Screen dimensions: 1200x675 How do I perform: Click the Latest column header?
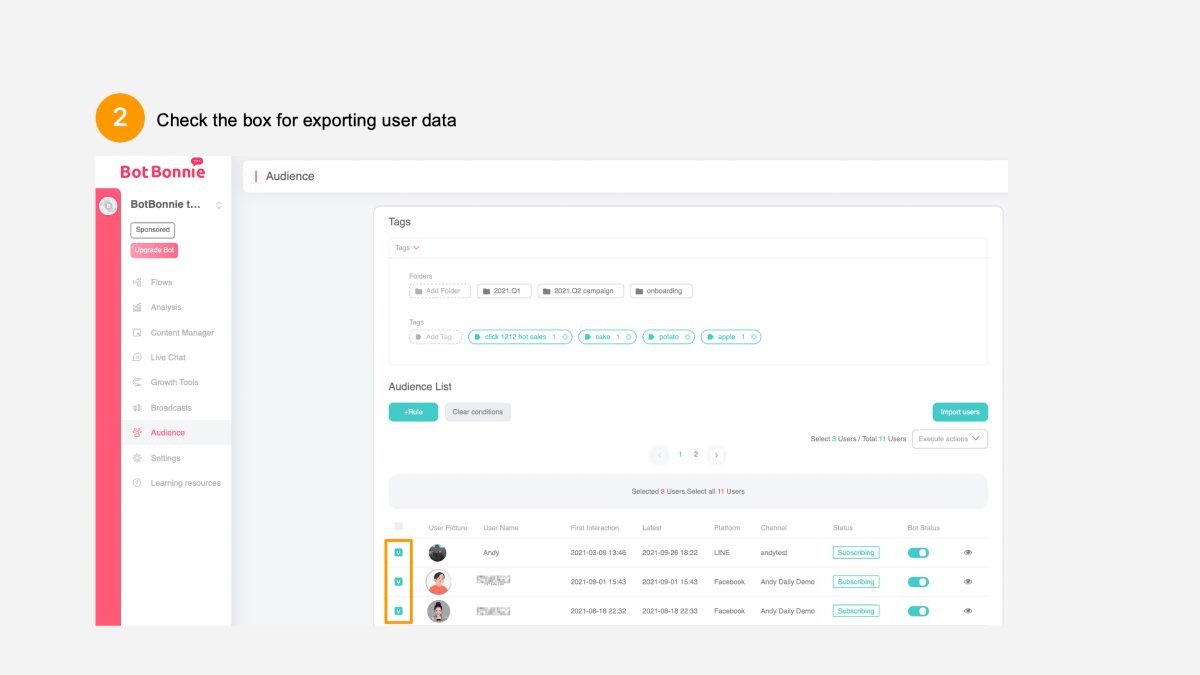click(652, 528)
